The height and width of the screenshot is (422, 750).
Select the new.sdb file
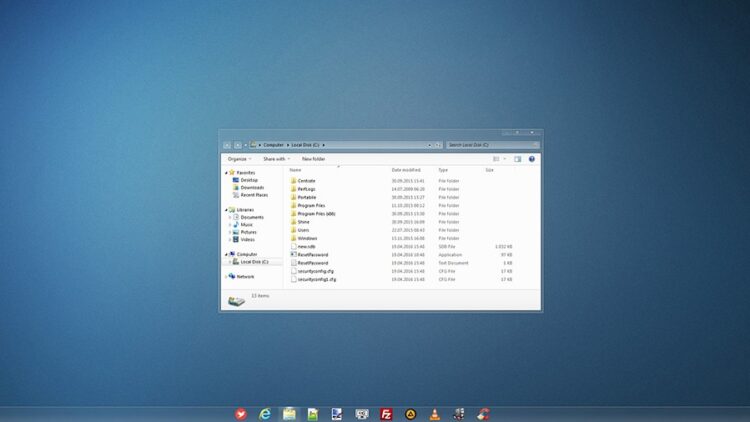point(306,246)
